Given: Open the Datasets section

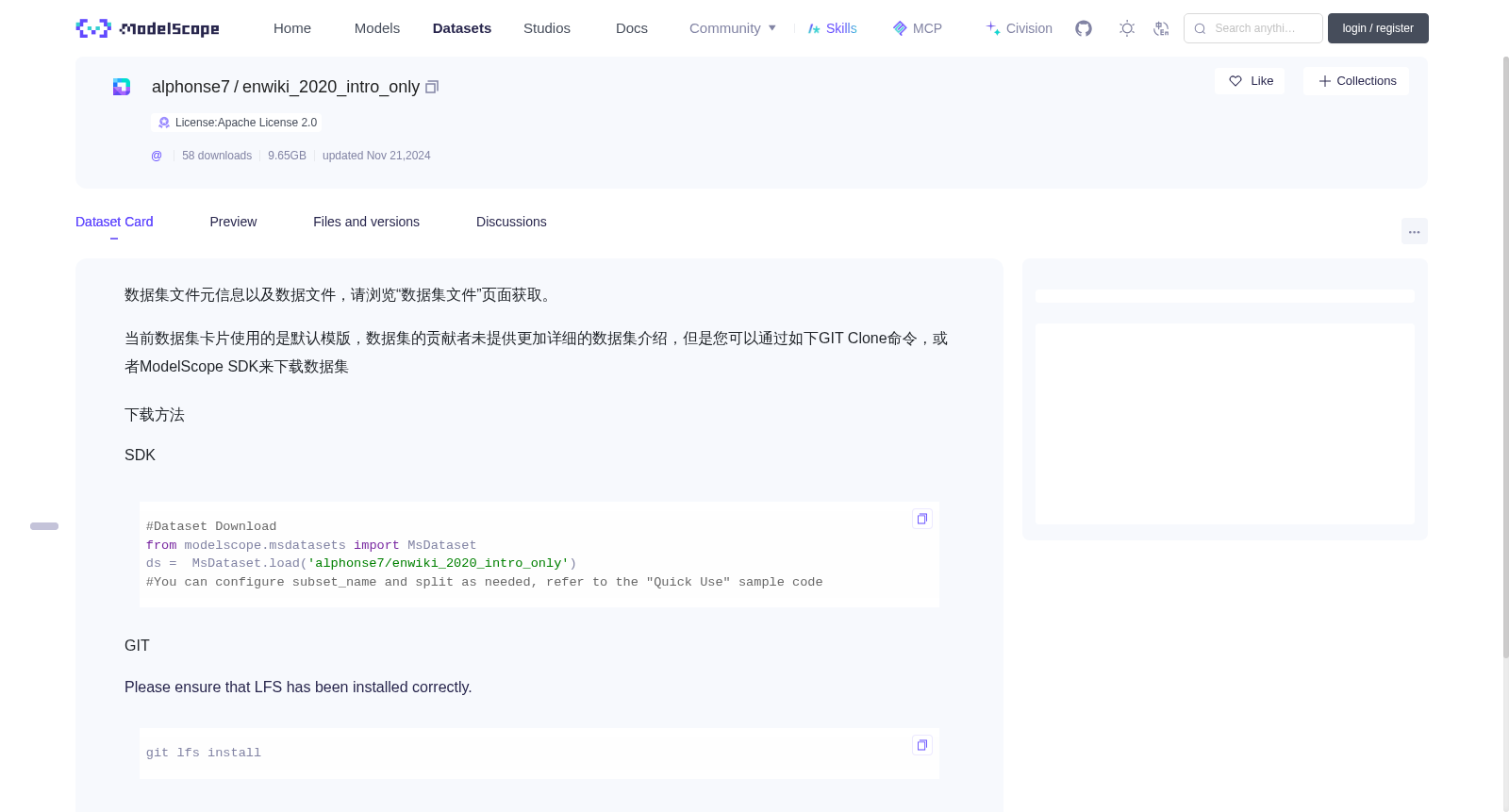Looking at the screenshot, I should tap(462, 28).
